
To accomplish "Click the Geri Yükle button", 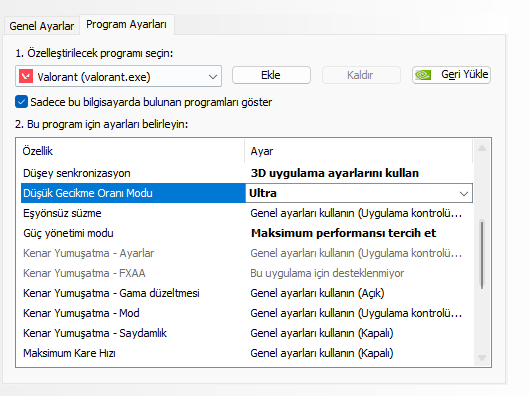I will [x=451, y=75].
